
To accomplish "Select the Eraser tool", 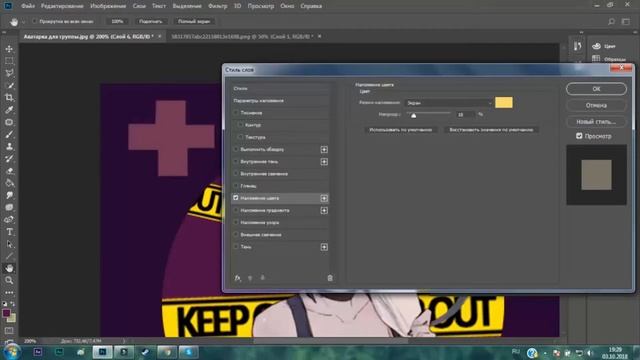I will (x=9, y=171).
